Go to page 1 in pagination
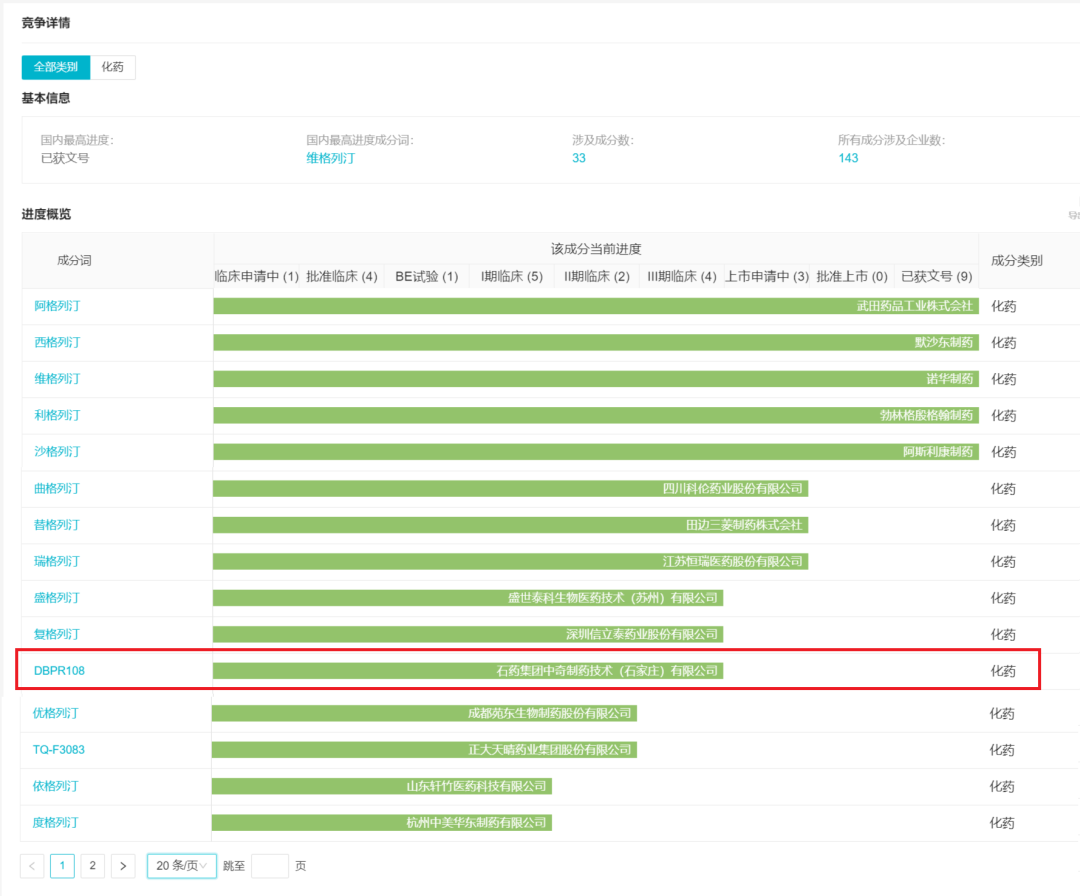 62,866
